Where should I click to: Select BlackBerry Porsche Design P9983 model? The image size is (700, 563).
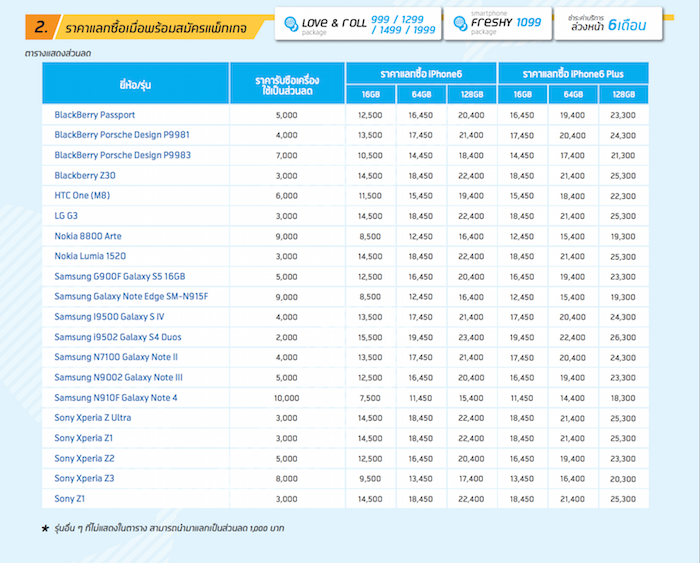[x=122, y=155]
